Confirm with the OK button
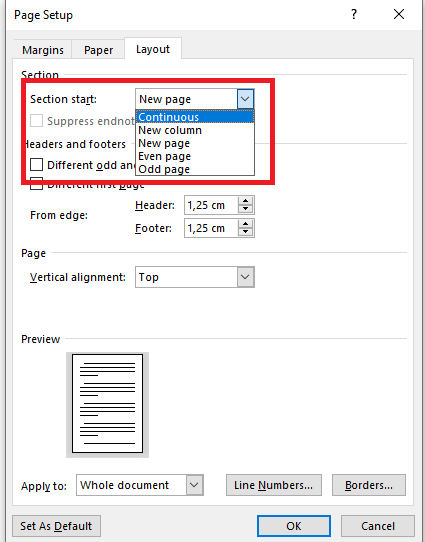This screenshot has height=542, width=425. pyautogui.click(x=294, y=526)
